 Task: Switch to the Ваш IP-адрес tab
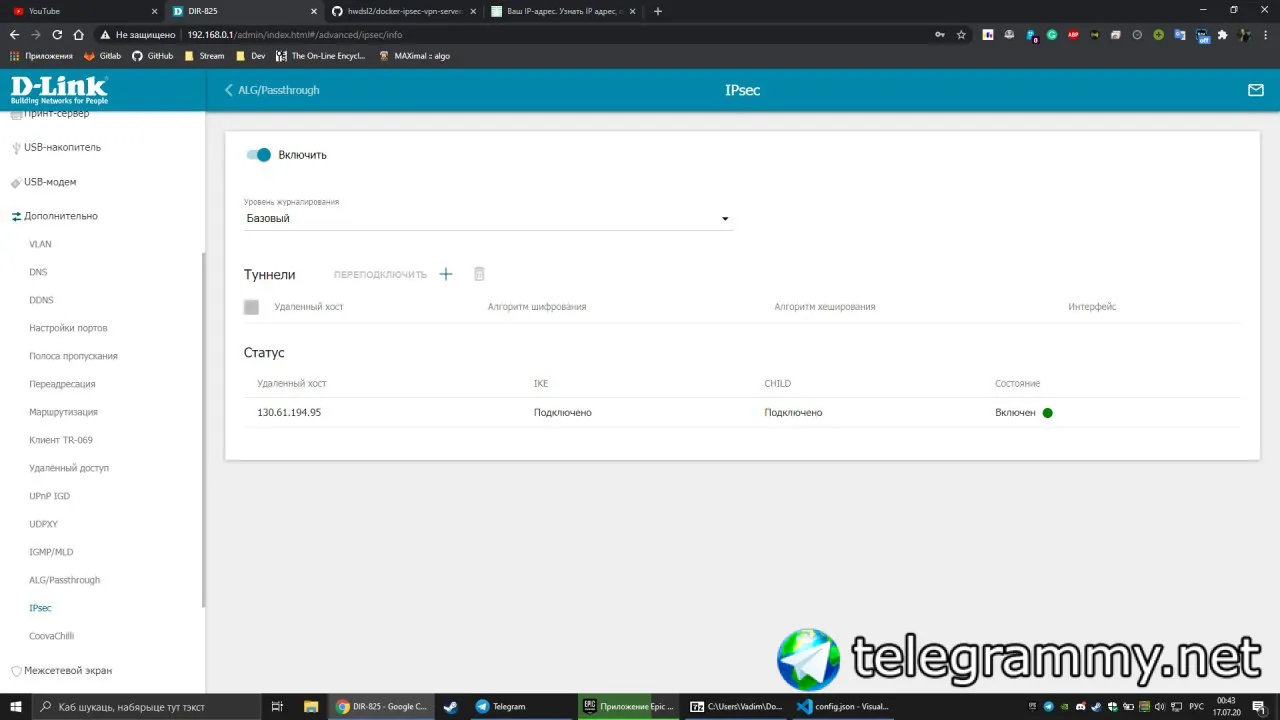click(563, 11)
